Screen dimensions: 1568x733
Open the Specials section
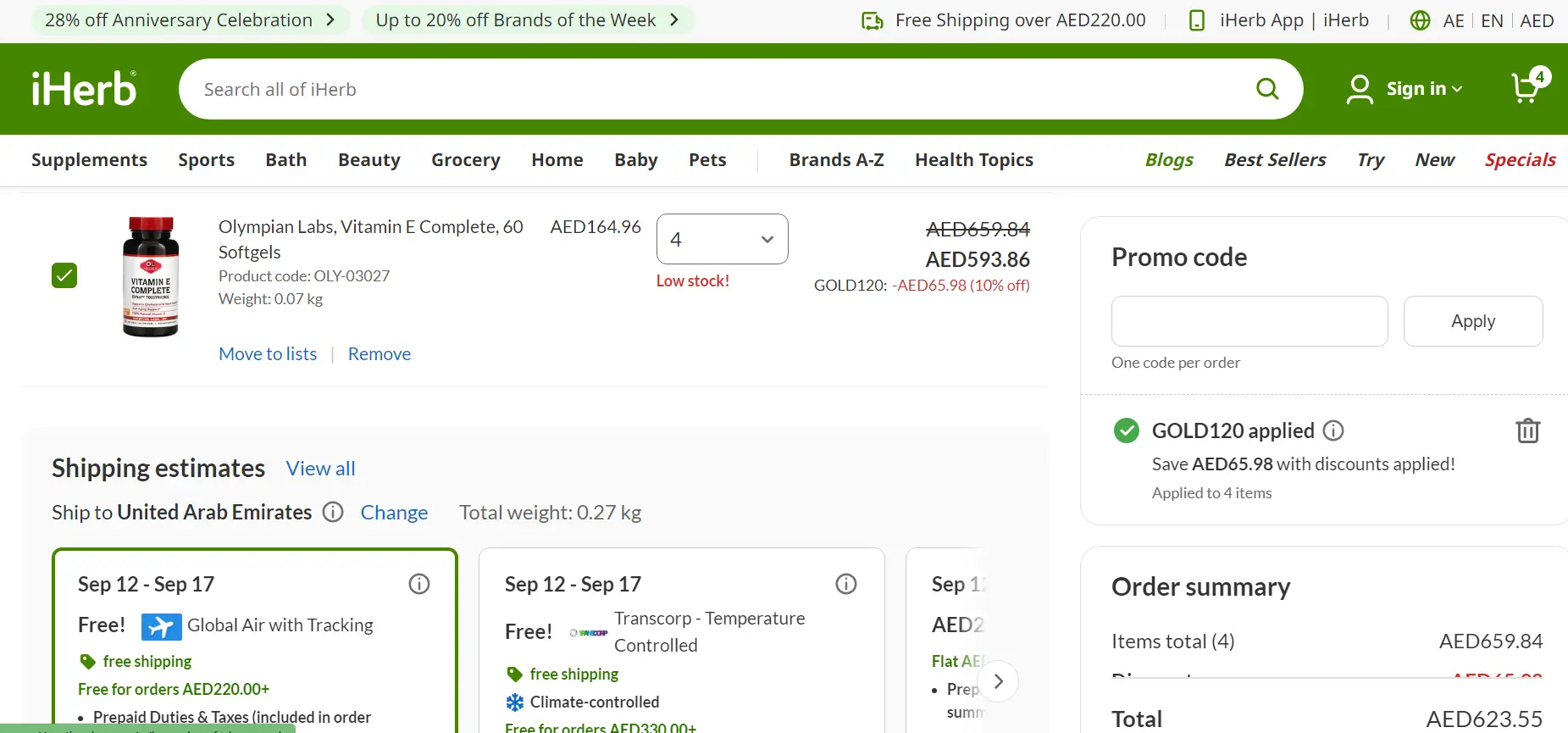pos(1520,160)
